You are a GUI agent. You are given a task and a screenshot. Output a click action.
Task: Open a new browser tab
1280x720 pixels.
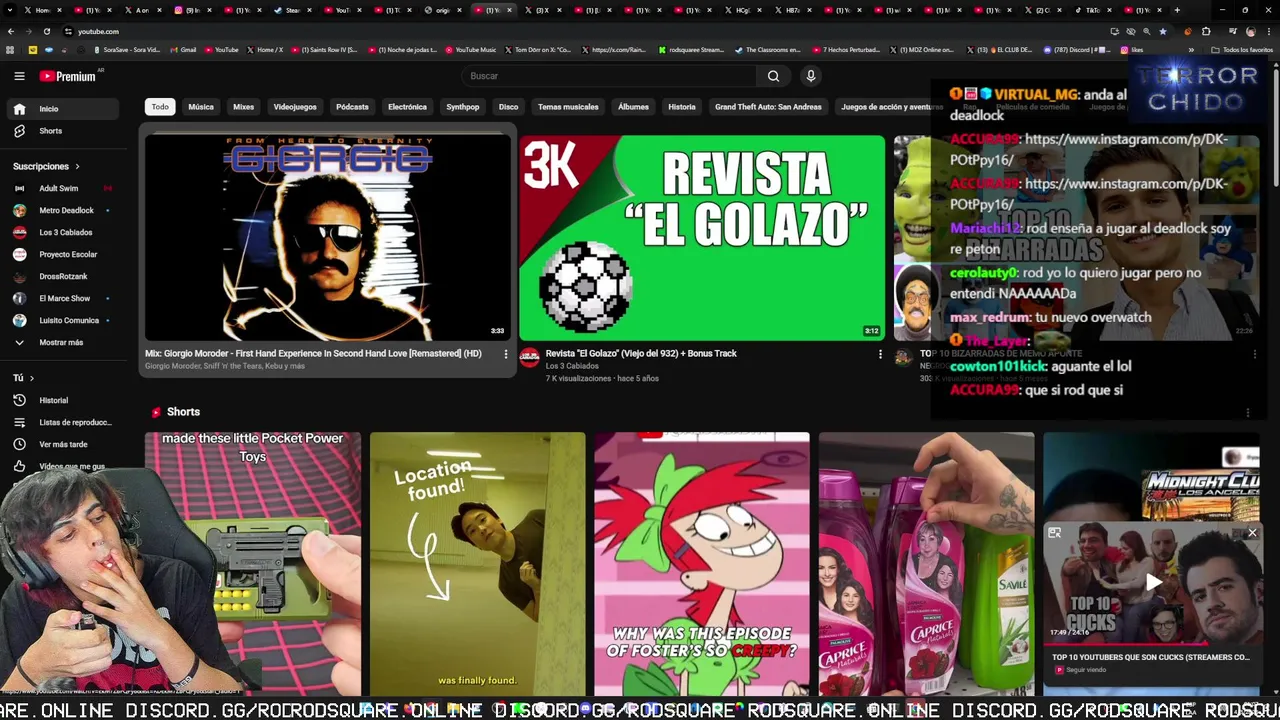click(1177, 10)
